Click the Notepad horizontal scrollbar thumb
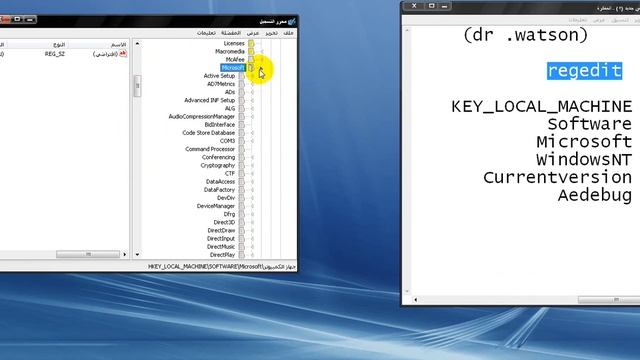Screen dimensions: 640x360 tap(609, 300)
